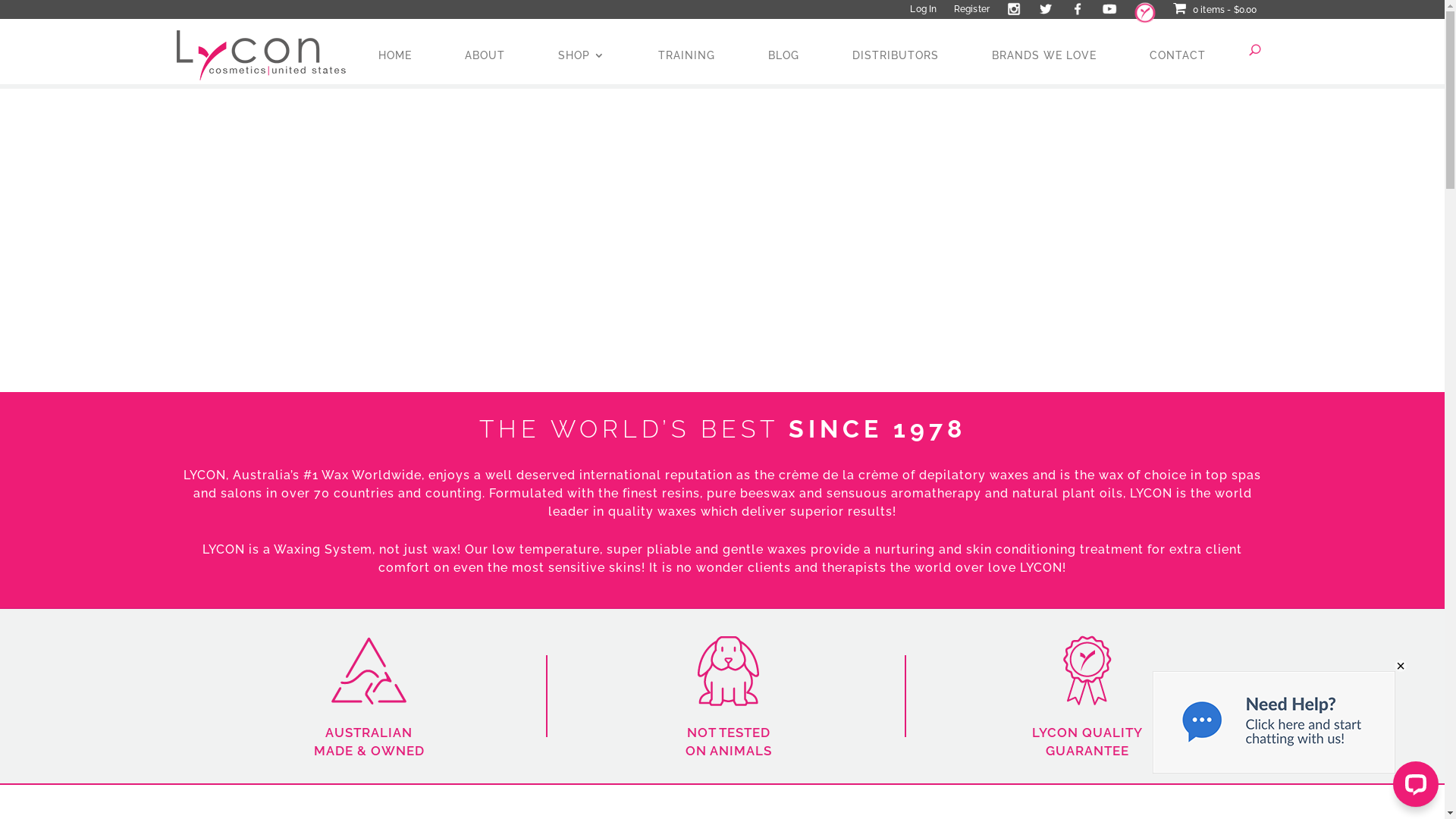Click the Need Help chat banner
The image size is (1456, 819).
click(1274, 722)
